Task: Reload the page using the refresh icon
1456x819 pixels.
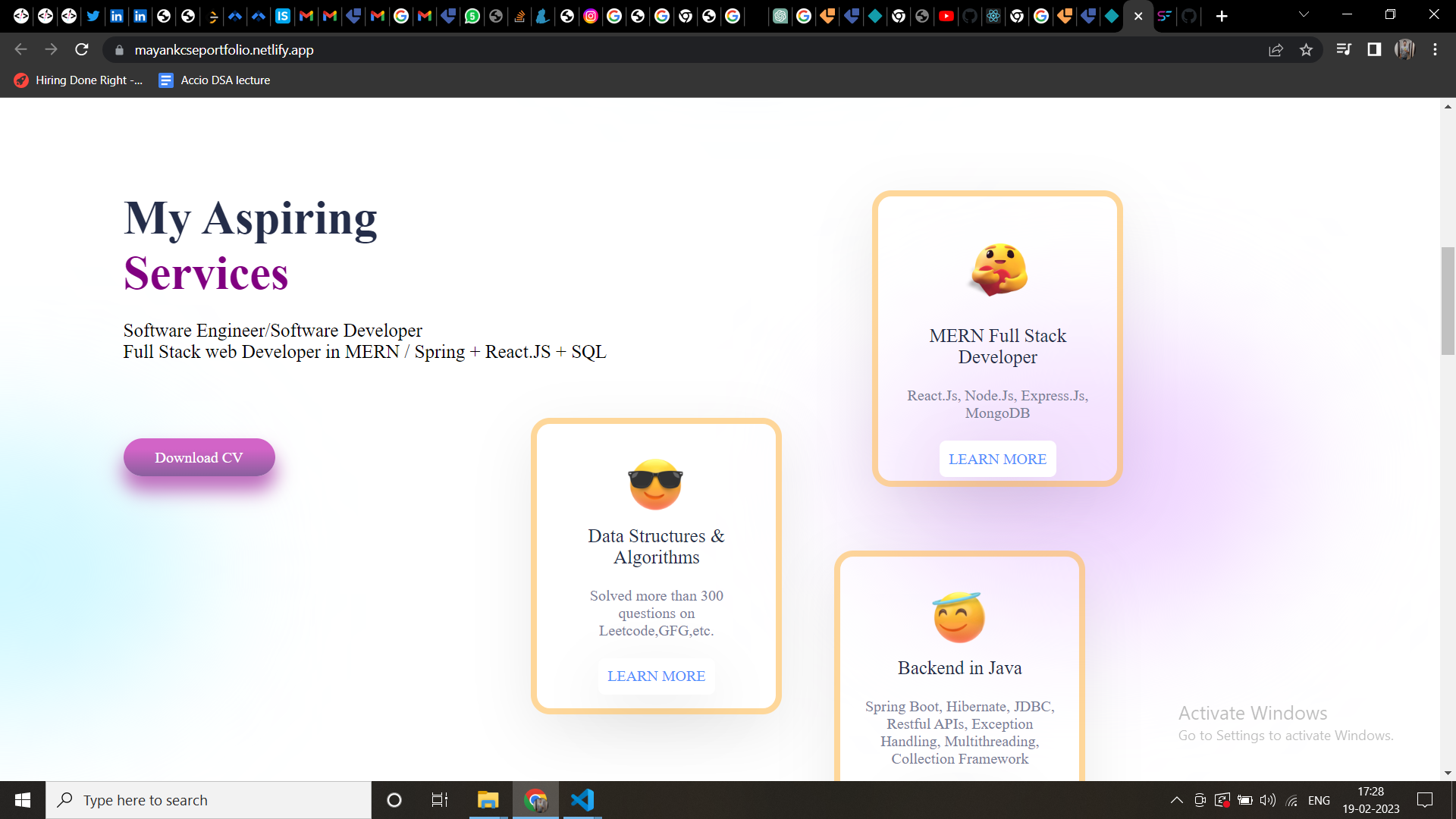Action: [x=82, y=49]
